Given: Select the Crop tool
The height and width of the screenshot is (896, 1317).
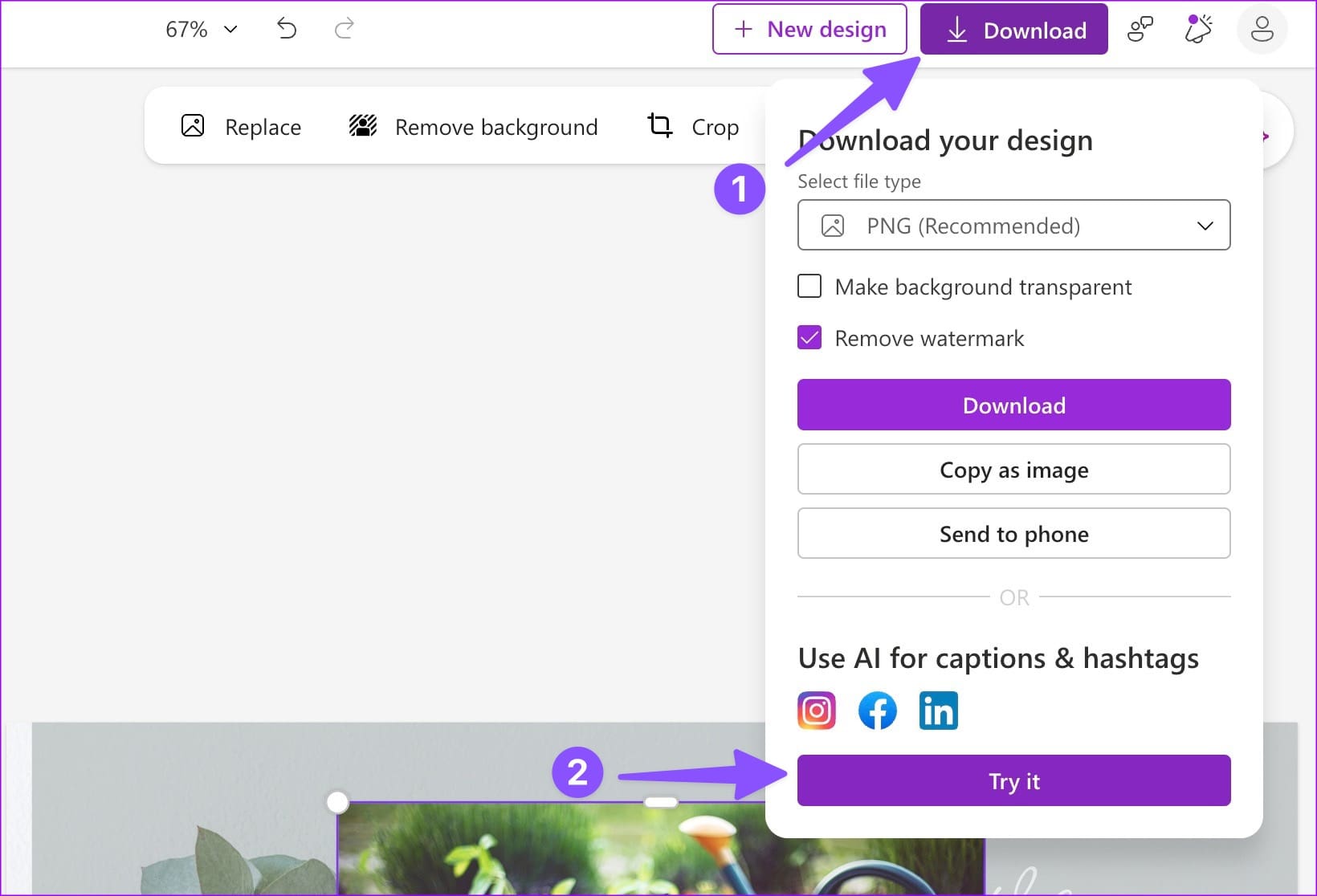Looking at the screenshot, I should [693, 127].
